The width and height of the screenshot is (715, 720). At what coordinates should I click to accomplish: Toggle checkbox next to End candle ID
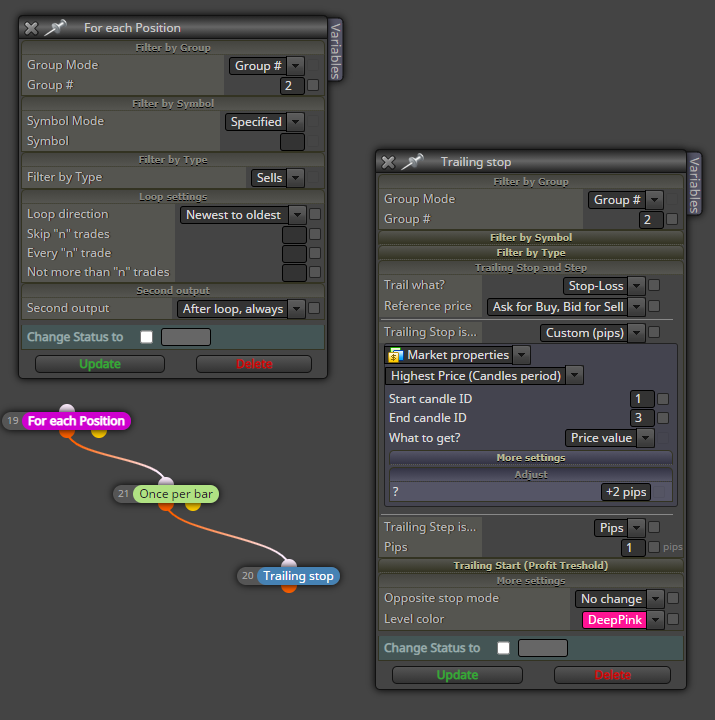coord(663,418)
